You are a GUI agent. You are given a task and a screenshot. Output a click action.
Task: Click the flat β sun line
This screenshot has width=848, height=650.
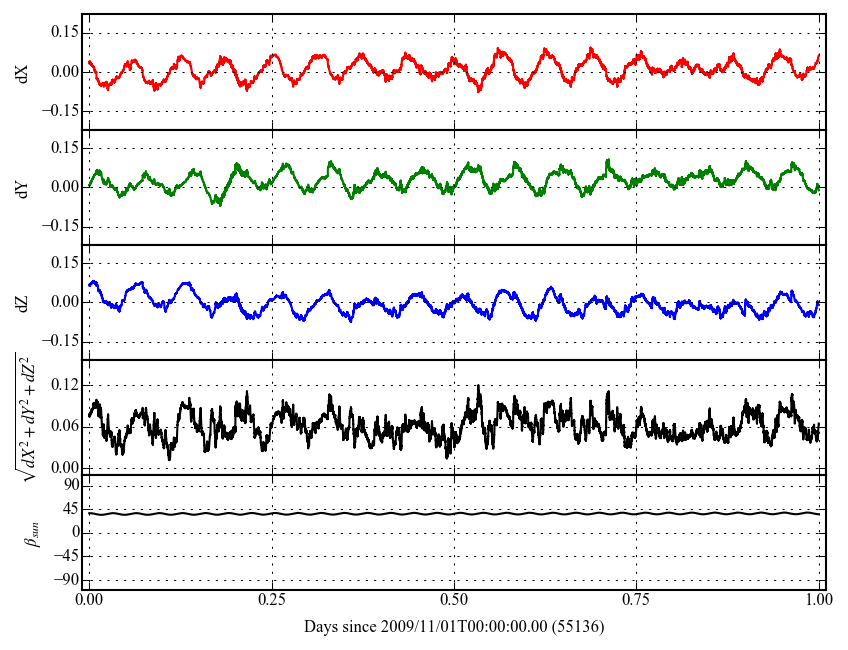click(400, 513)
